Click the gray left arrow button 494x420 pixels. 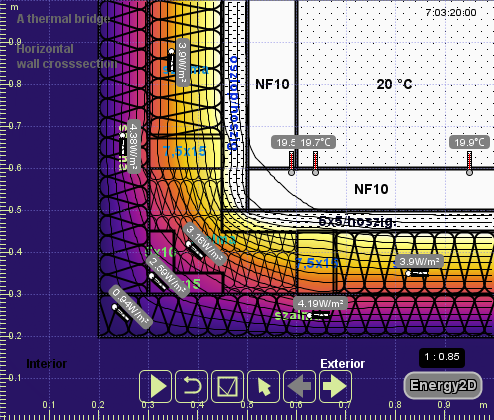coord(299,386)
